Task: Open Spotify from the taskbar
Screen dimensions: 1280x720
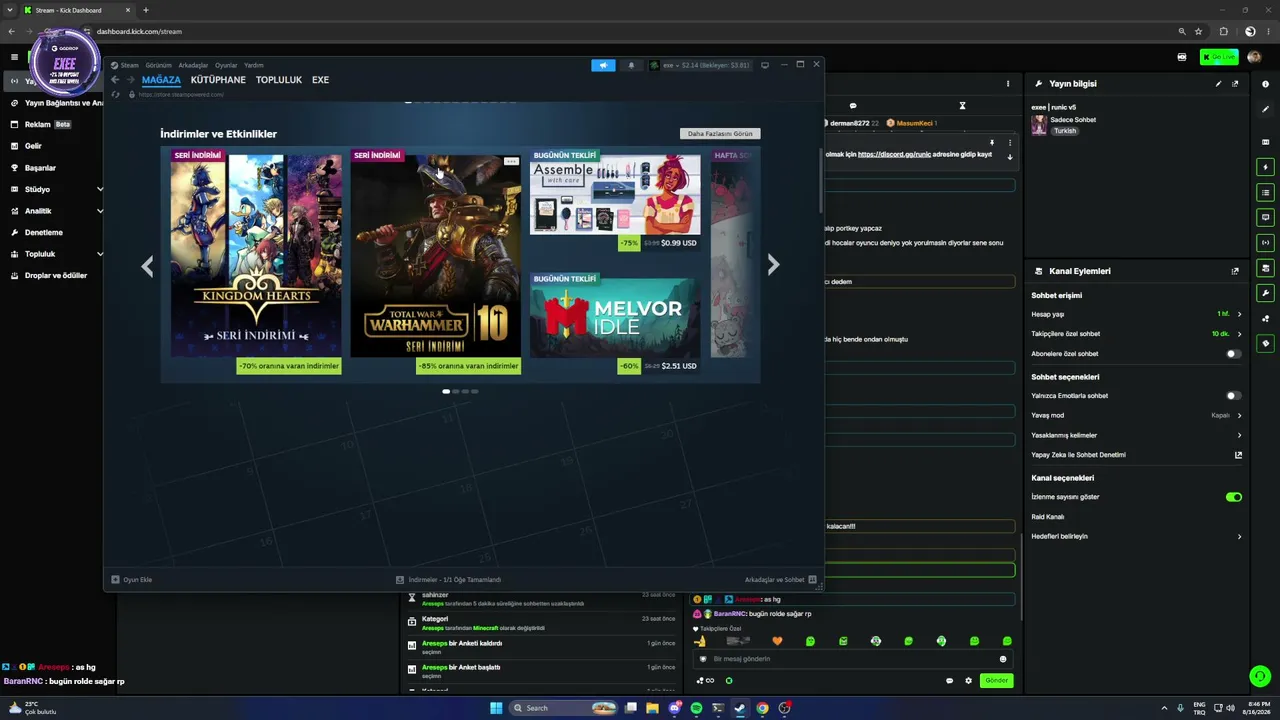Action: coord(696,708)
